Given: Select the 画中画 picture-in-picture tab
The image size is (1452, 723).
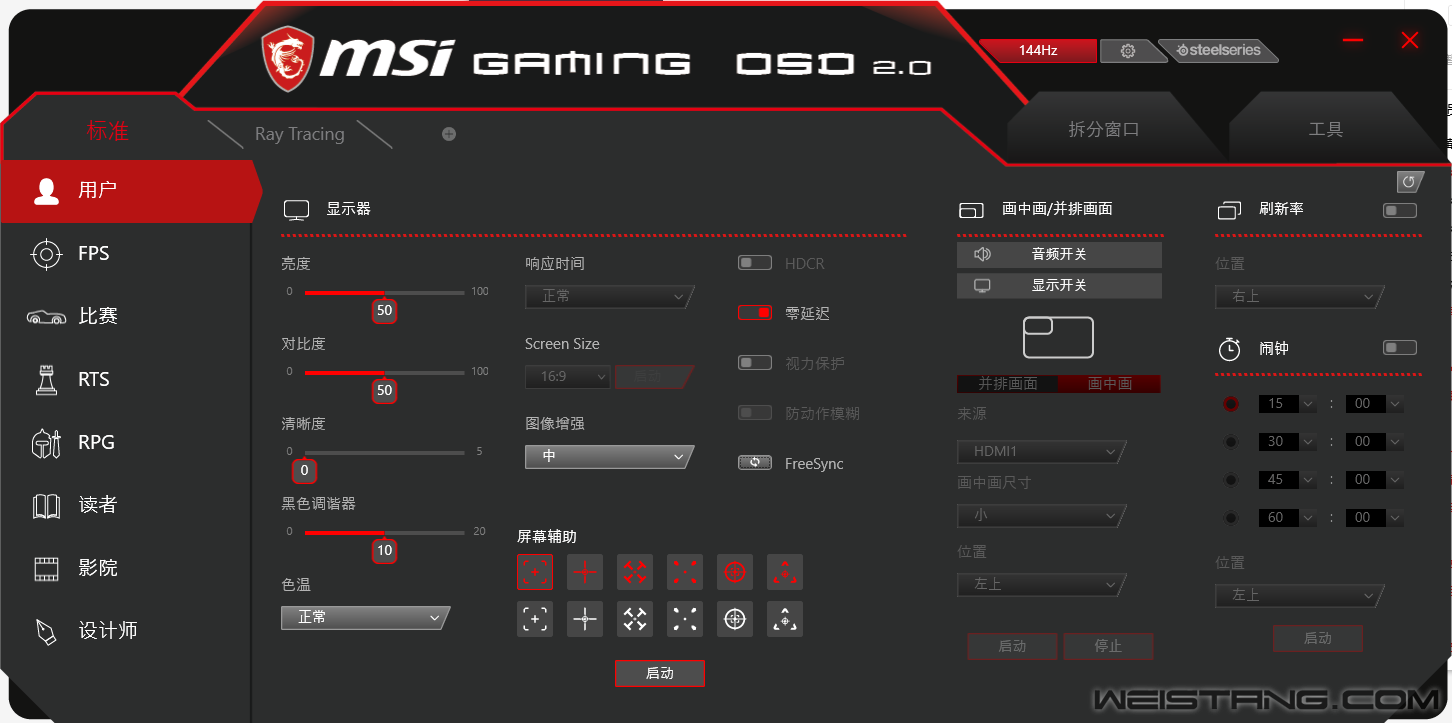Looking at the screenshot, I should (x=1110, y=384).
